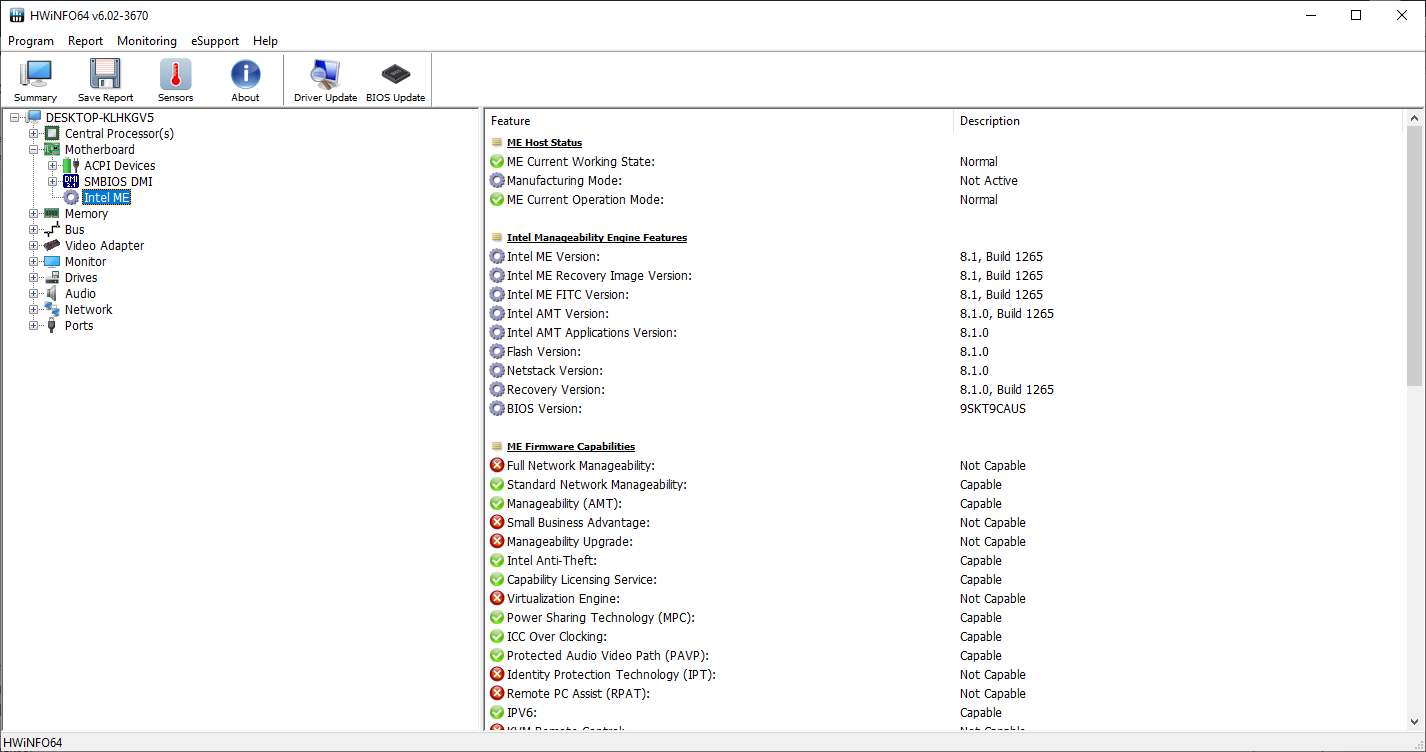
Task: Click green check beside ME Current Working State
Action: (x=497, y=162)
